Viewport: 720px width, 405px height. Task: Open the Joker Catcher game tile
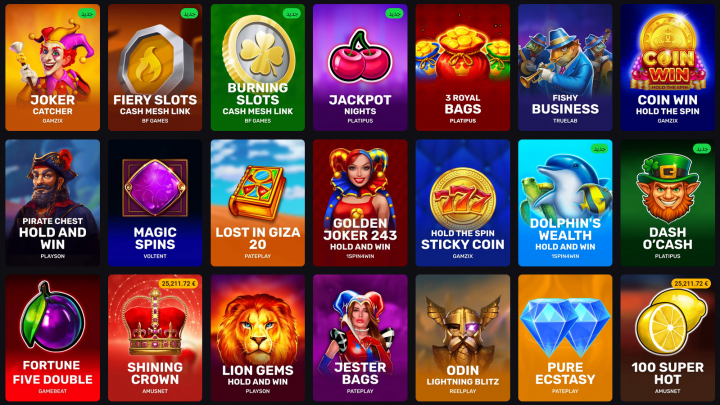(x=52, y=68)
